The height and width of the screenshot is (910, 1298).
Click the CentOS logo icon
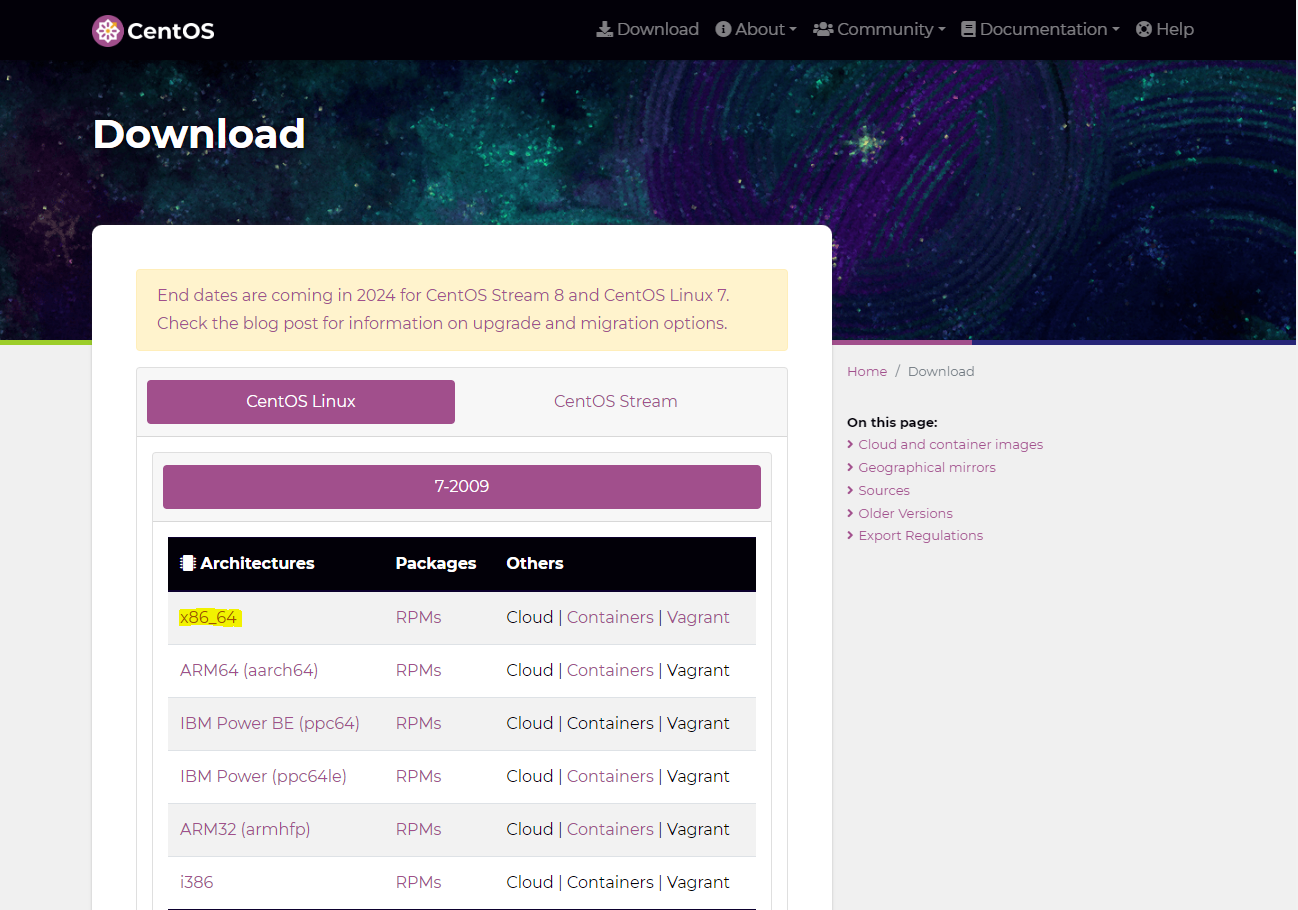107,31
